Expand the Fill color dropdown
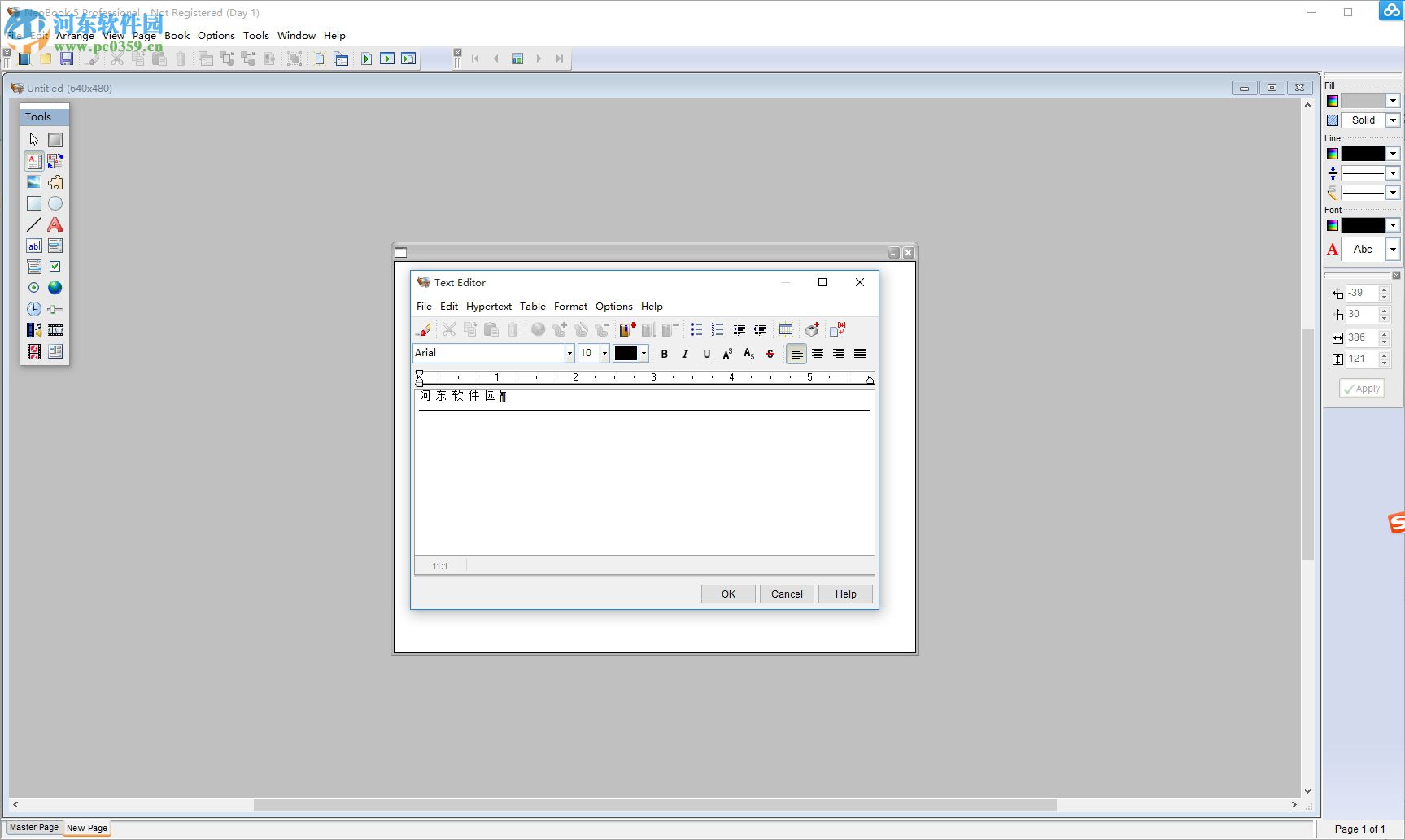The width and height of the screenshot is (1405, 840). pyautogui.click(x=1393, y=101)
